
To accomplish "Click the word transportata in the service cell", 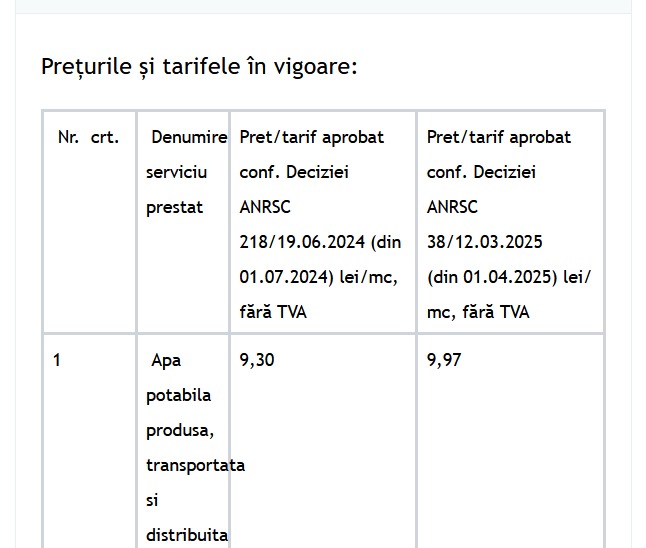I will pyautogui.click(x=195, y=466).
